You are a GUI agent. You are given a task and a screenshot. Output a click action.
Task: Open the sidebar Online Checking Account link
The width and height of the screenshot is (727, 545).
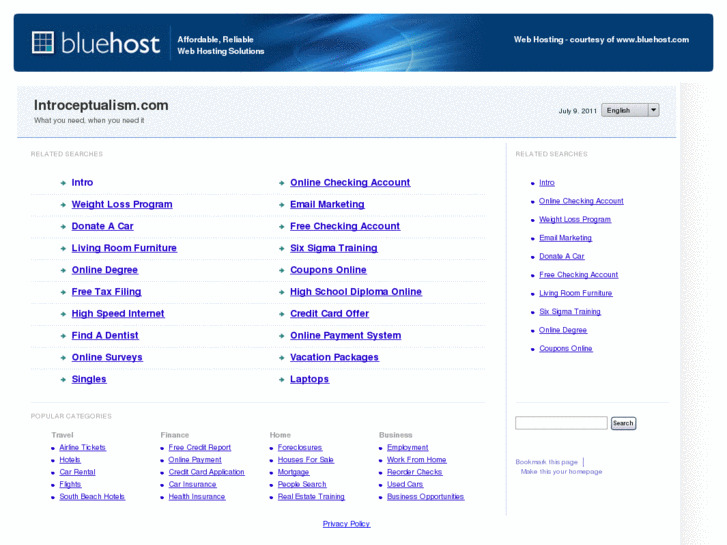click(581, 201)
